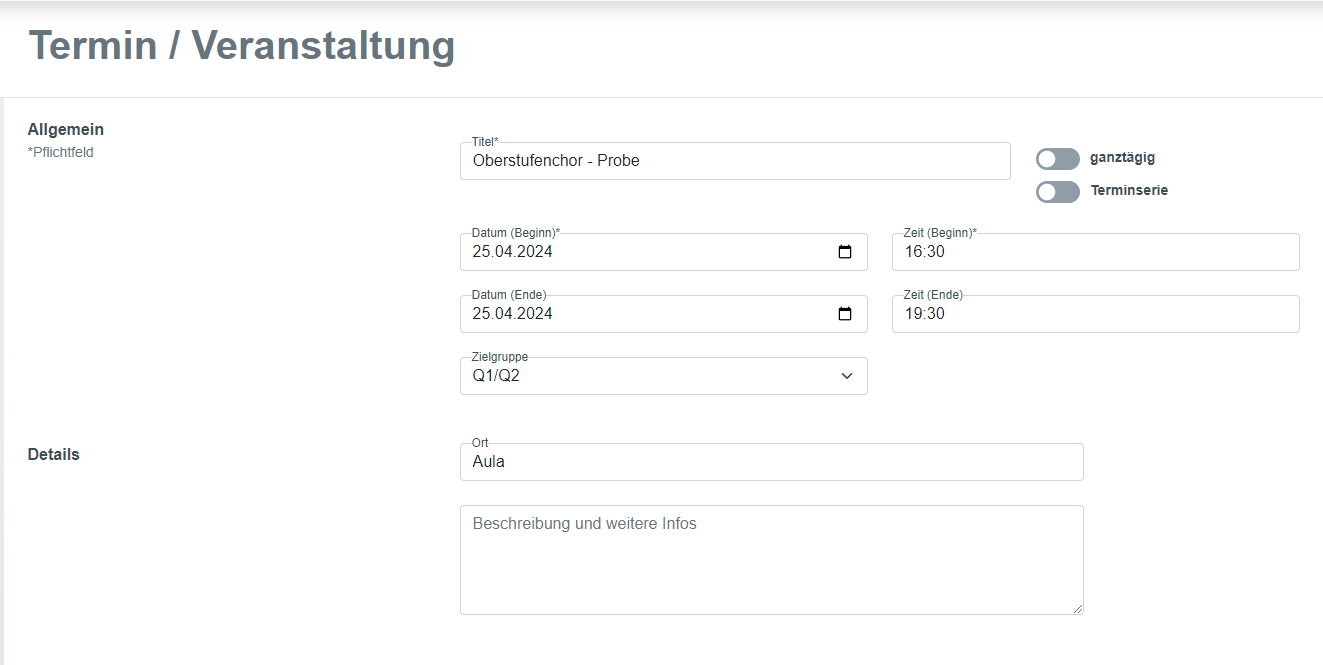Screen dimensions: 1323x665
Task: Click the Pflichtfeld note under Allgemein
Action: 61,152
